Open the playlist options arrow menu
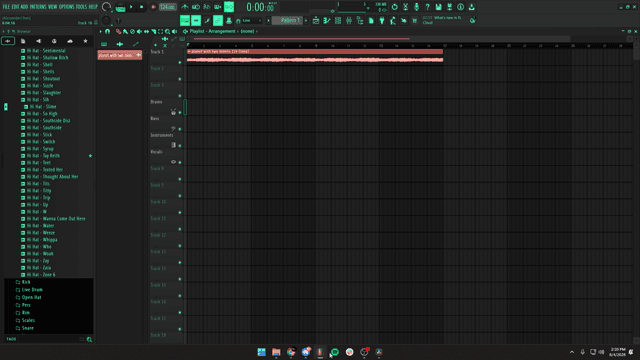This screenshot has width=640, height=360. tap(101, 31)
